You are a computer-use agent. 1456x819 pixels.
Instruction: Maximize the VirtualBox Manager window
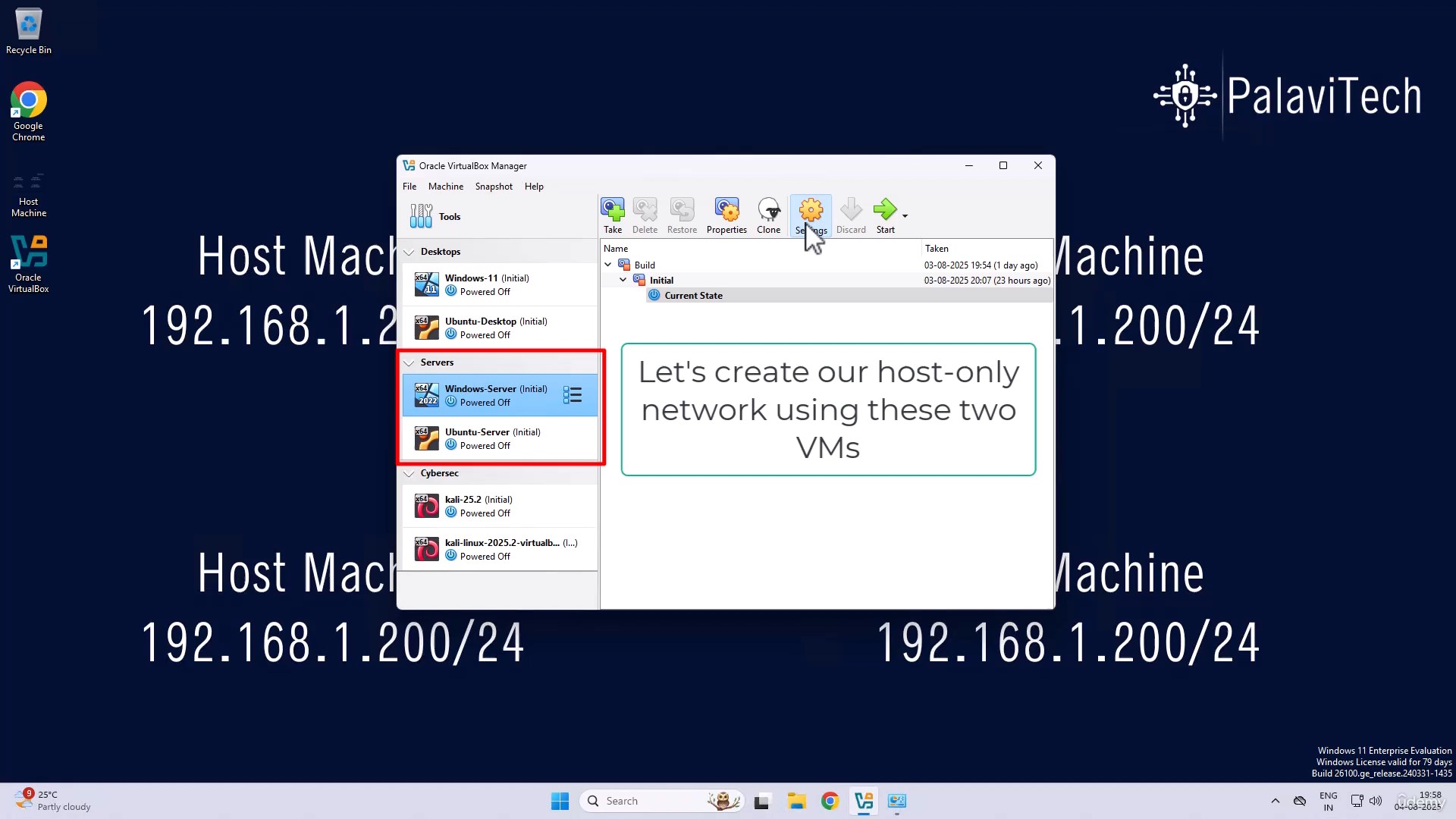(1003, 165)
